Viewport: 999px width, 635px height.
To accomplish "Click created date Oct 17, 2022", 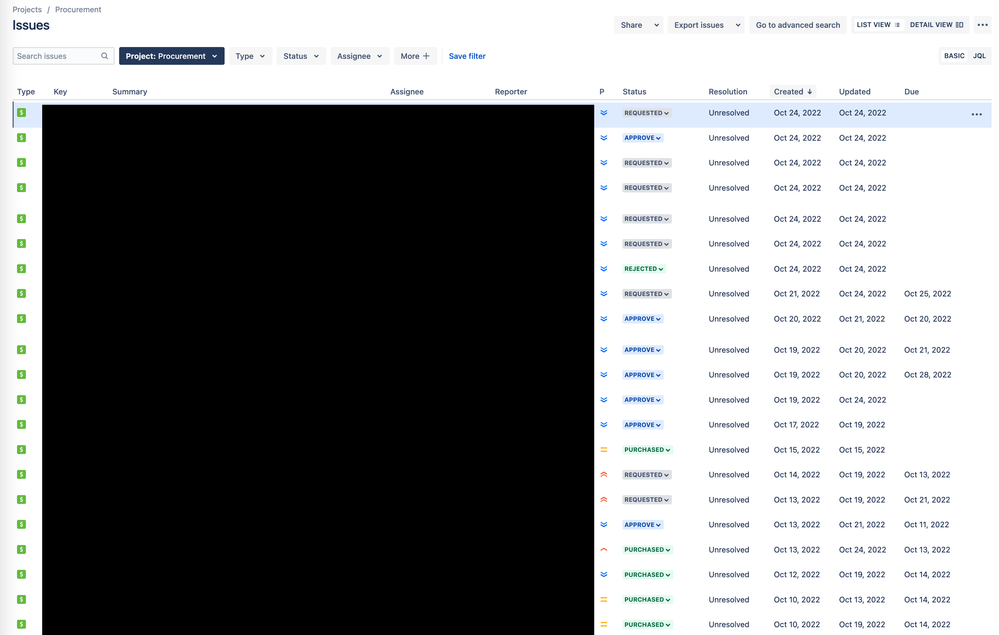I will pyautogui.click(x=796, y=425).
